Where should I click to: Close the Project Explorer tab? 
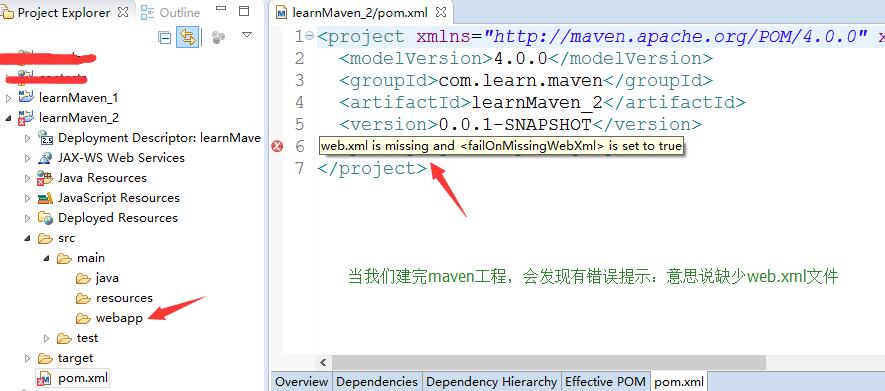coord(123,12)
